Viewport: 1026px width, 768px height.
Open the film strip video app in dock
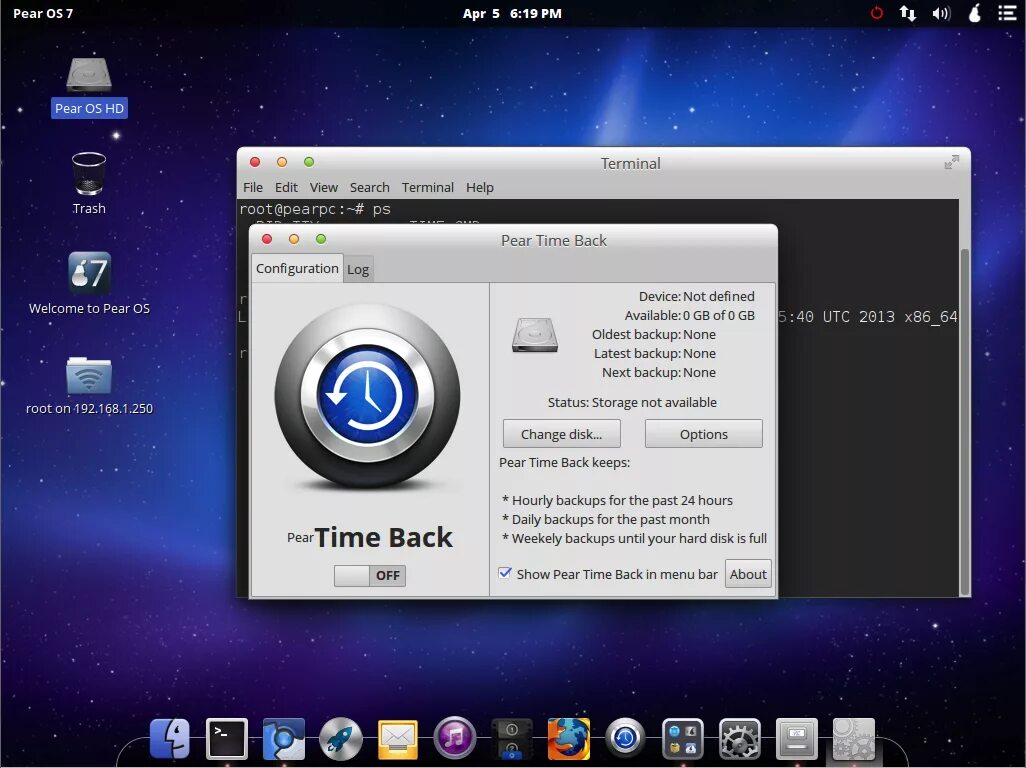(x=512, y=739)
